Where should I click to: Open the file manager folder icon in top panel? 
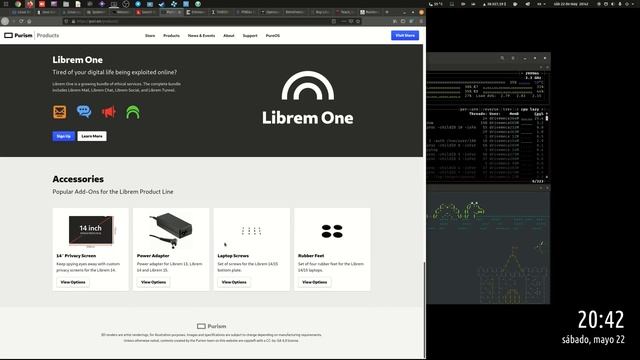66,4
